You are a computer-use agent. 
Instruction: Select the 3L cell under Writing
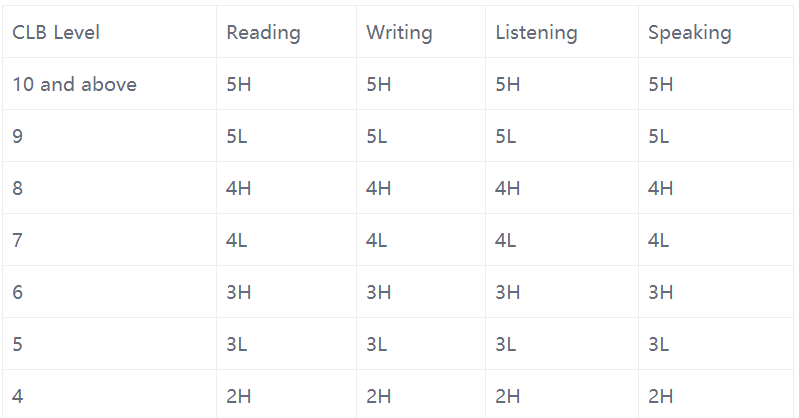coord(377,345)
